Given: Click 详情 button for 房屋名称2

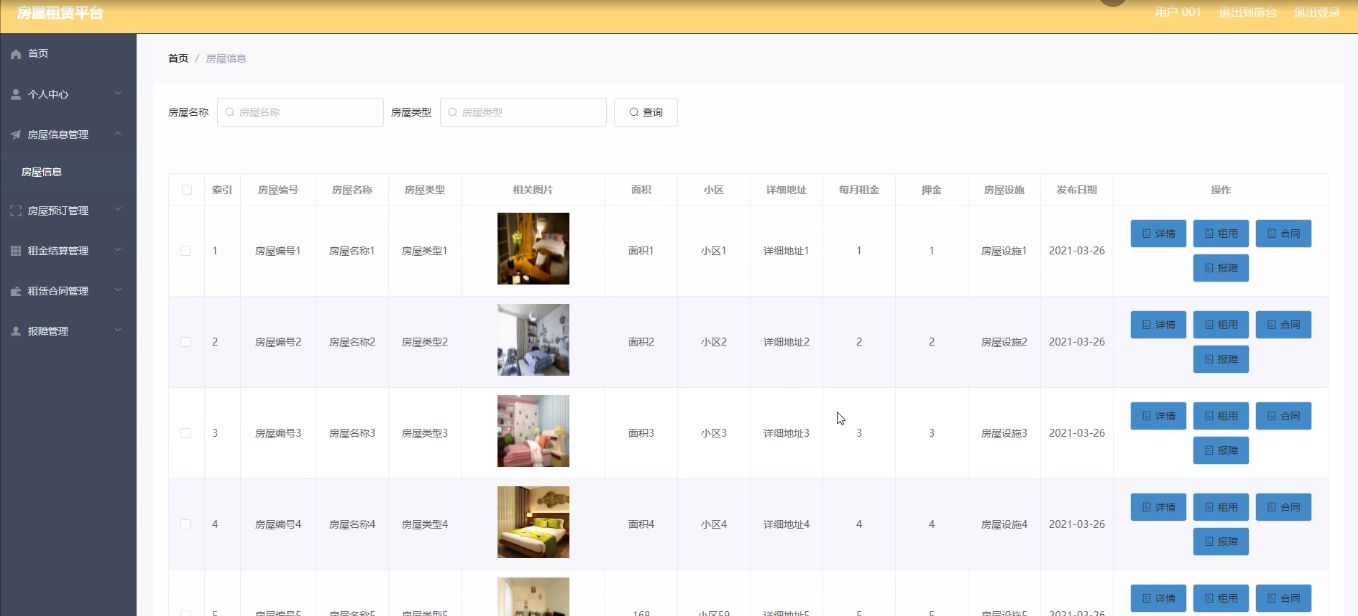Looking at the screenshot, I should [1158, 325].
